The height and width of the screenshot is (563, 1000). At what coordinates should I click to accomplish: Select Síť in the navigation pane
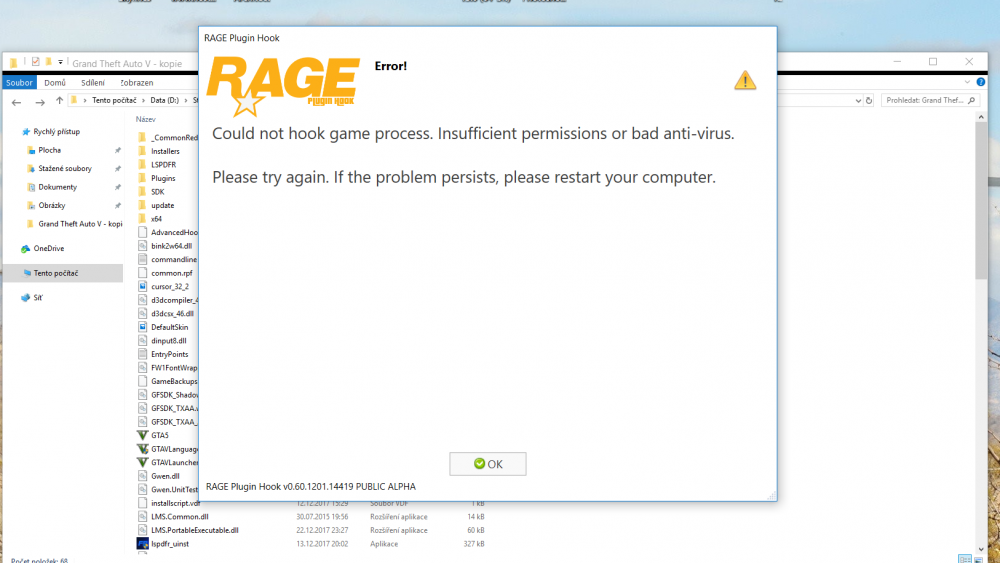point(38,297)
